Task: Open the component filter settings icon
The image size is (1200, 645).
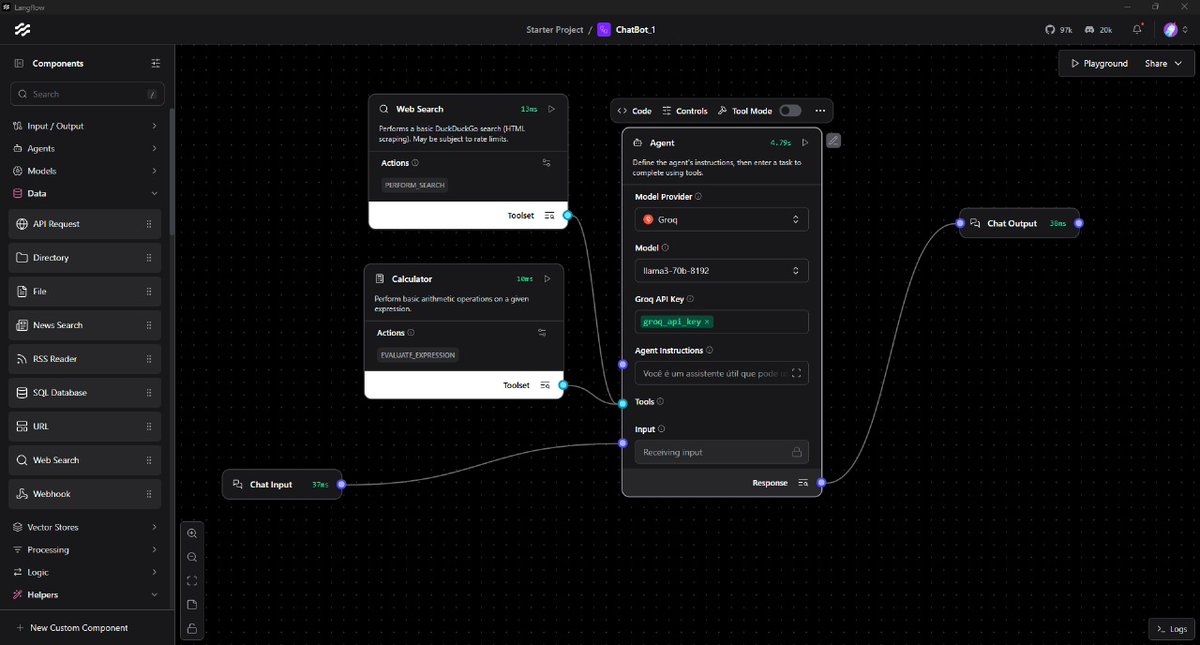Action: (x=155, y=63)
